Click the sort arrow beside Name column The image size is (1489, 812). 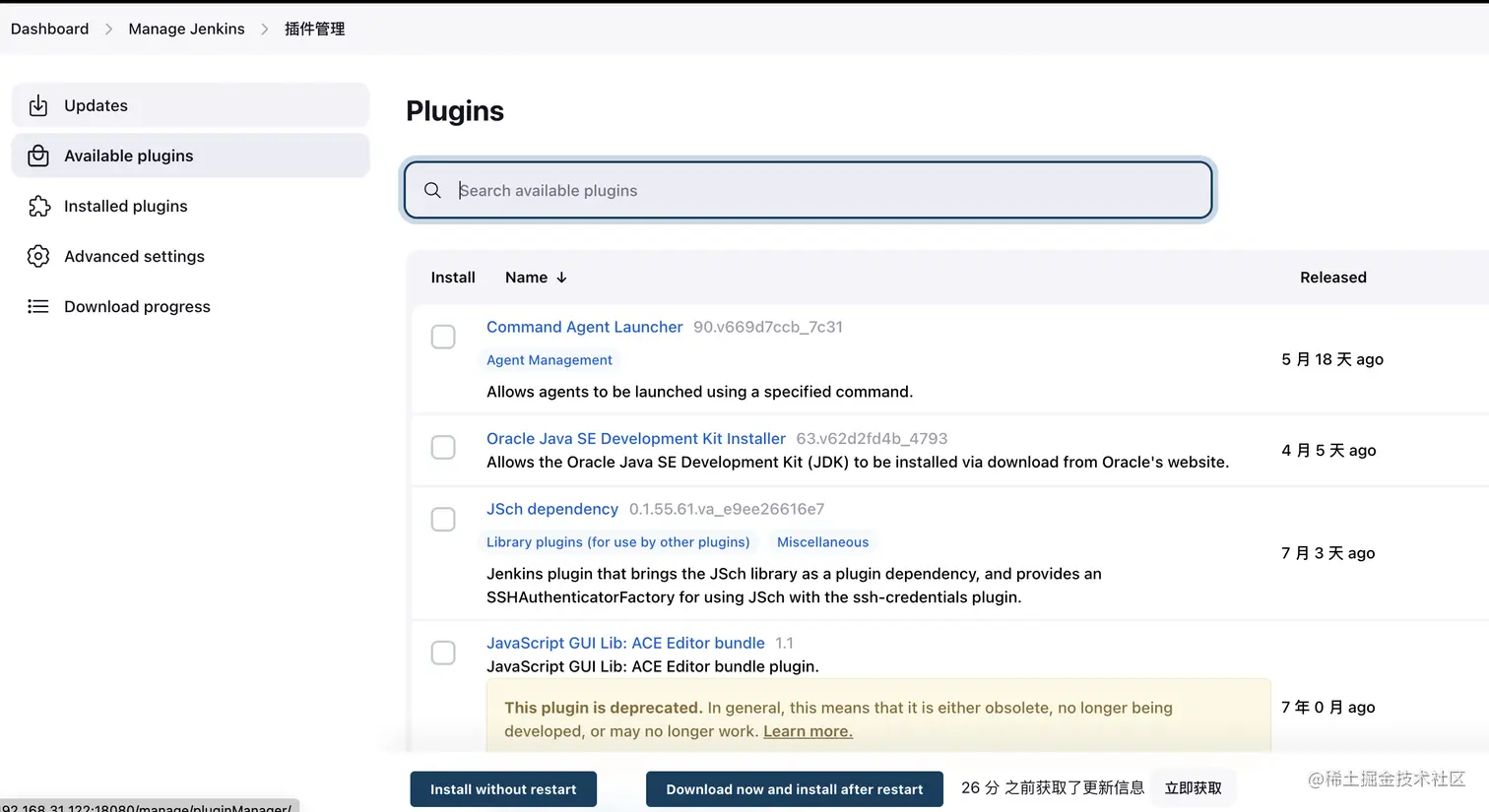point(561,278)
